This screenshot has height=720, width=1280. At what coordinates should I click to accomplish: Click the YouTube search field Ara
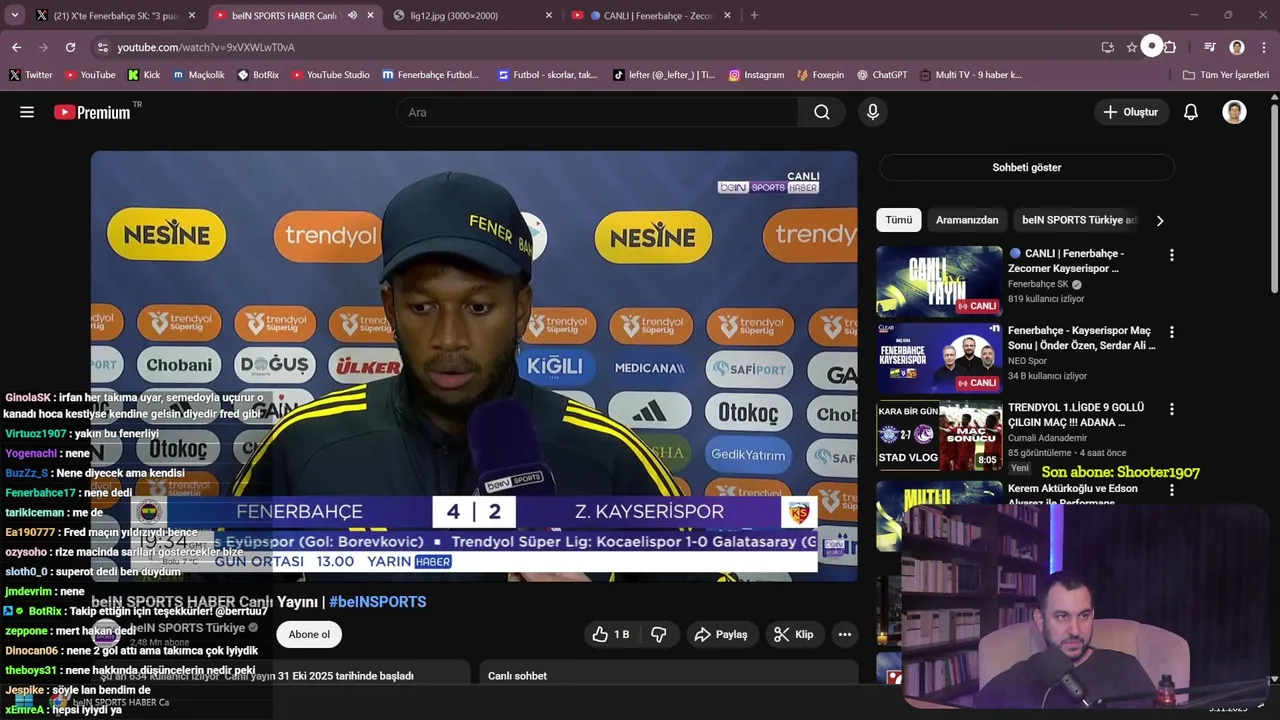tap(597, 112)
